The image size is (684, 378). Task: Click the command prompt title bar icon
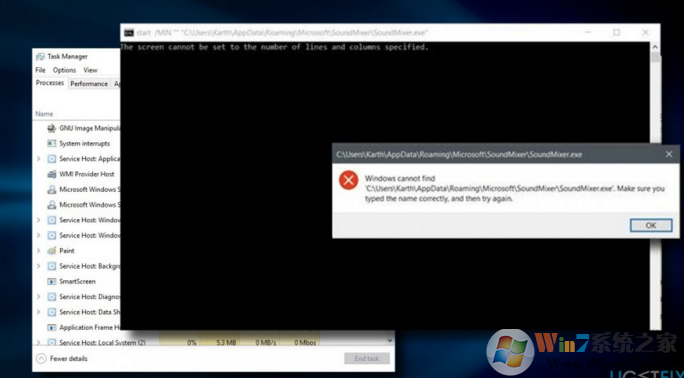pos(129,33)
